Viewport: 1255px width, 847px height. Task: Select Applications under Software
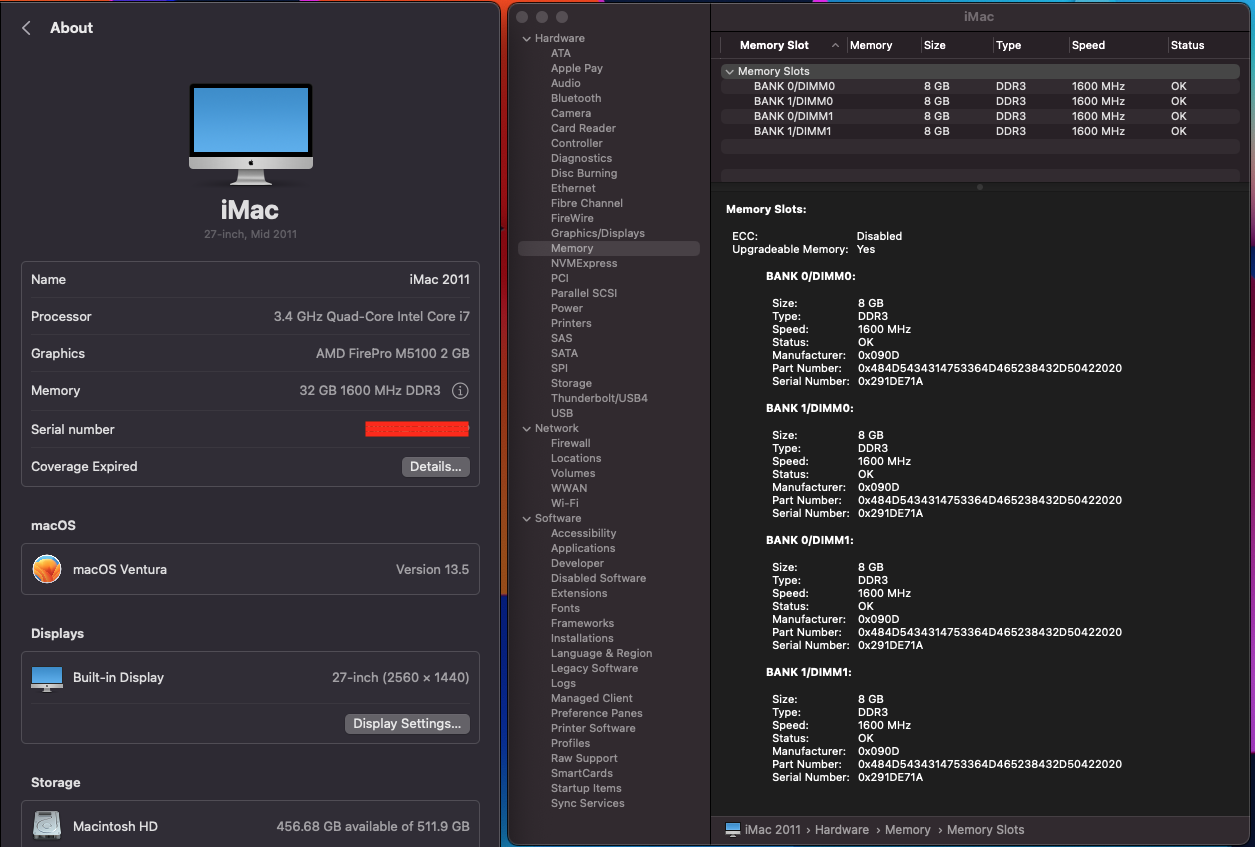[583, 549]
